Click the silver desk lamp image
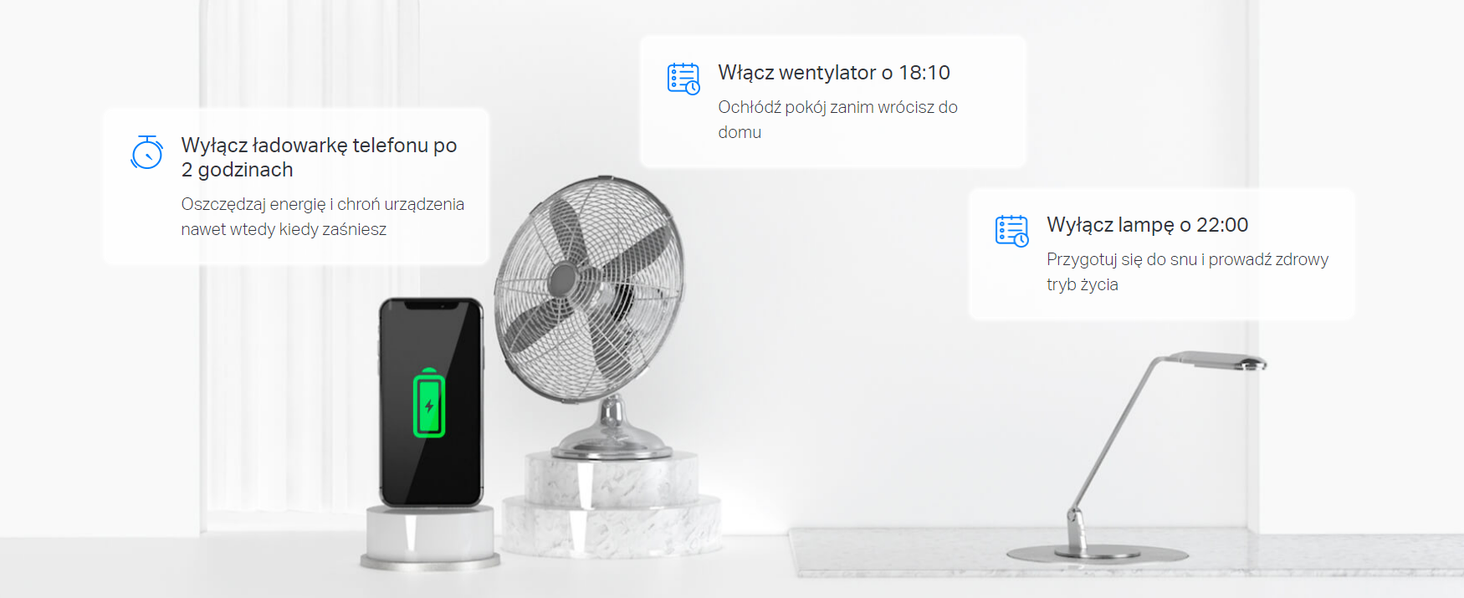Viewport: 1464px width, 598px height. click(1136, 455)
